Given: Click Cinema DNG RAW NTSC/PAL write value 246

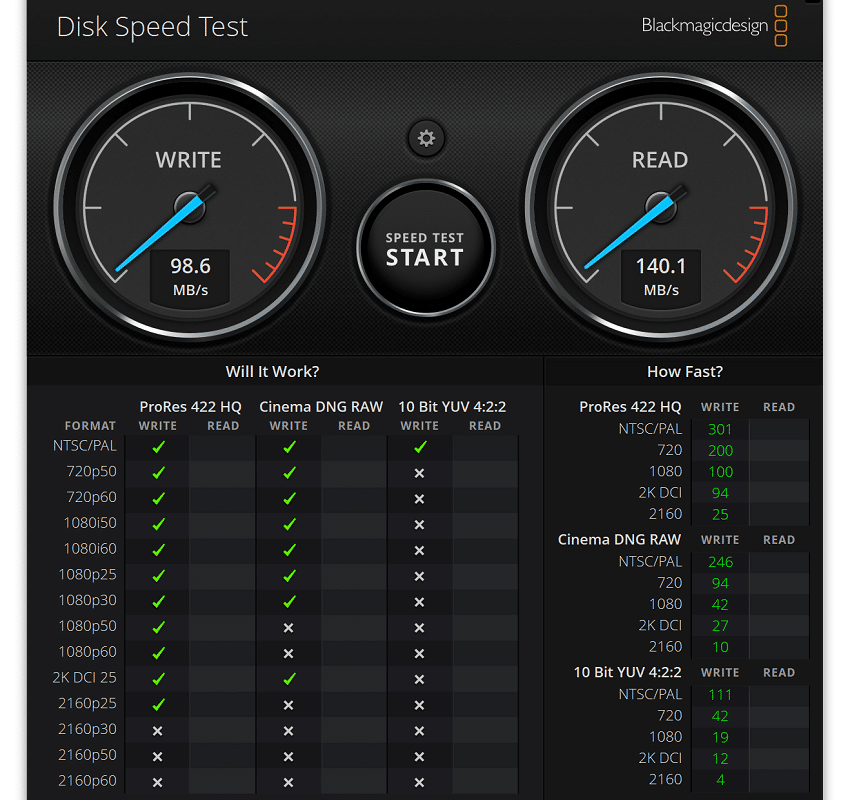Looking at the screenshot, I should click(x=720, y=562).
